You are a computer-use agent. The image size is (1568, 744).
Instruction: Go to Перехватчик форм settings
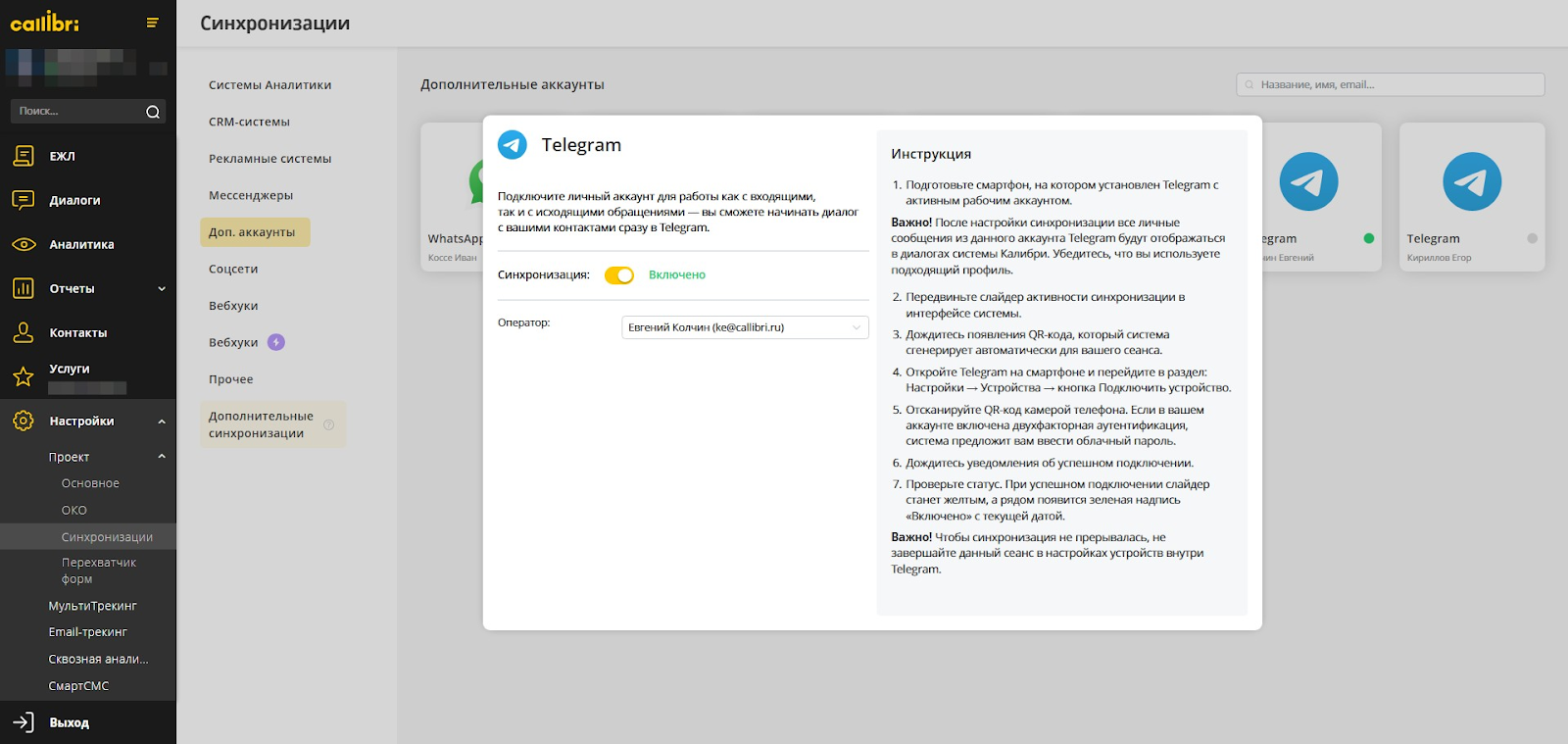(x=99, y=570)
